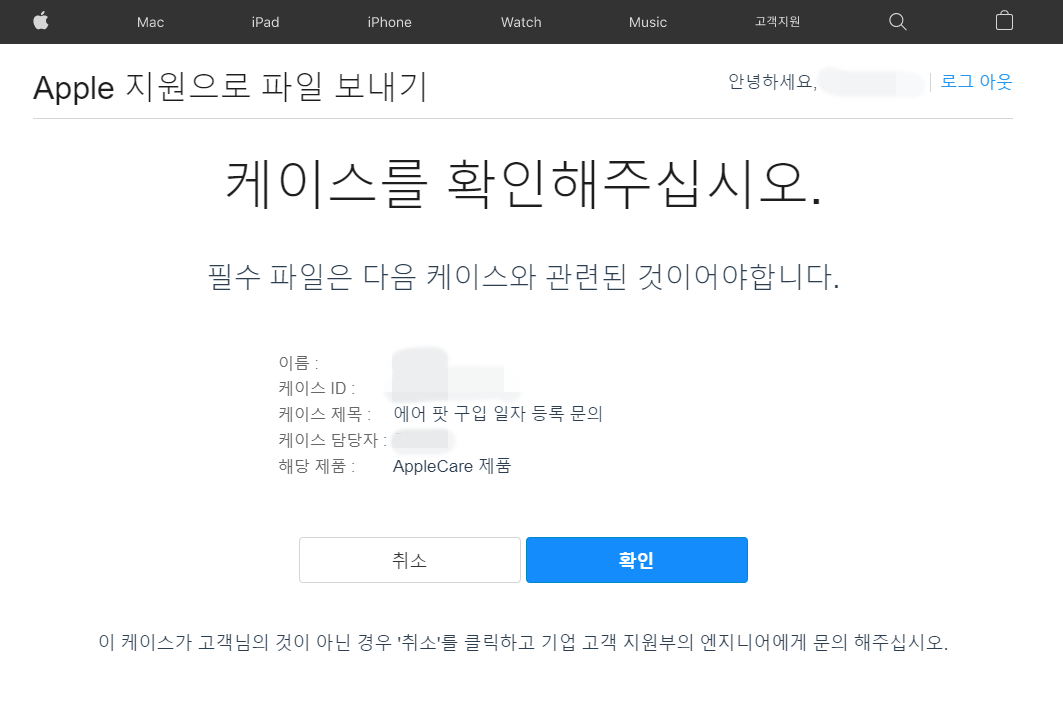Open 고객지원 in the top navigation
Screen dimensions: 1063x702
(x=778, y=22)
